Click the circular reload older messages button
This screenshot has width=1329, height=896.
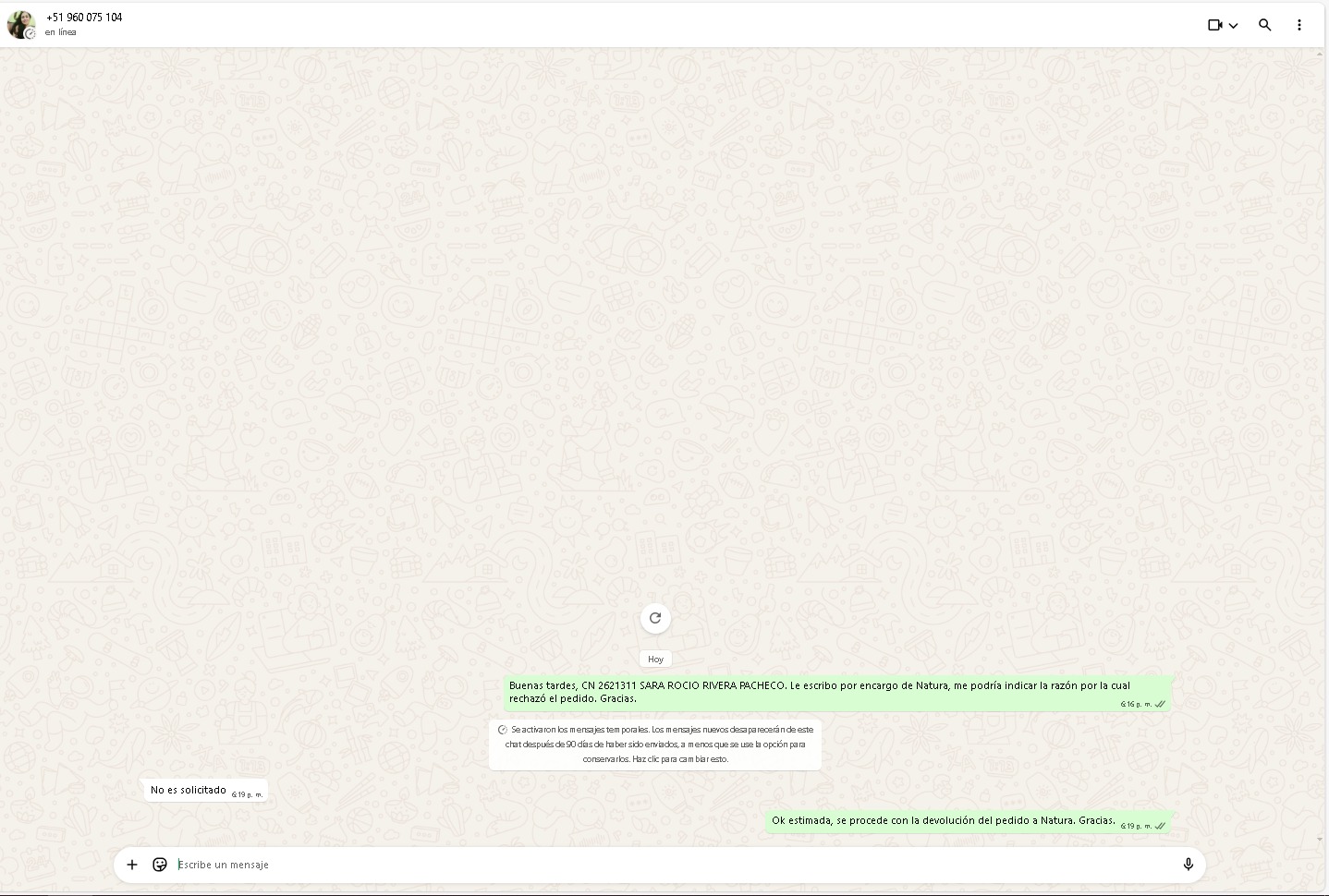tap(655, 618)
